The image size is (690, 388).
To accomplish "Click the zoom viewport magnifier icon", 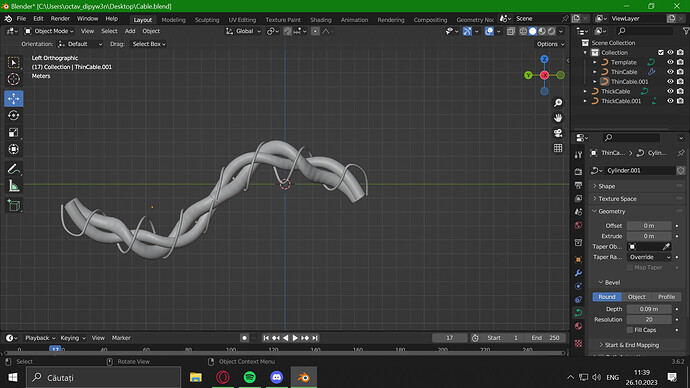I will (558, 103).
